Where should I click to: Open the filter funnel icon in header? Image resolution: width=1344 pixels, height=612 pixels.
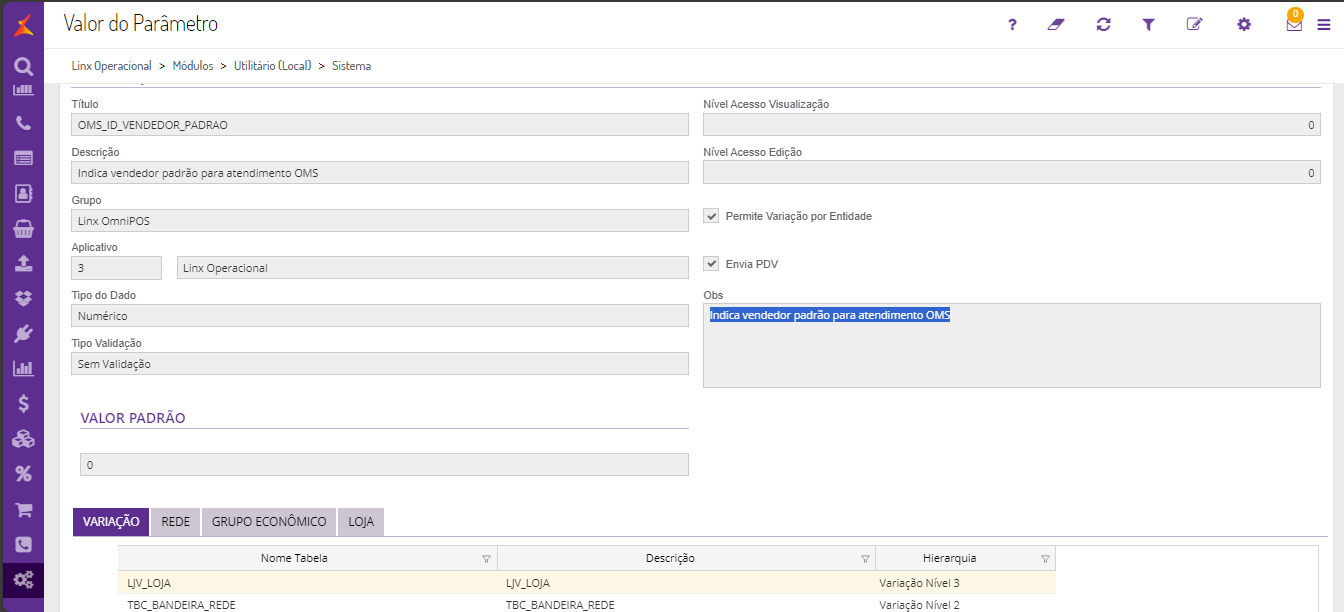click(x=1149, y=25)
